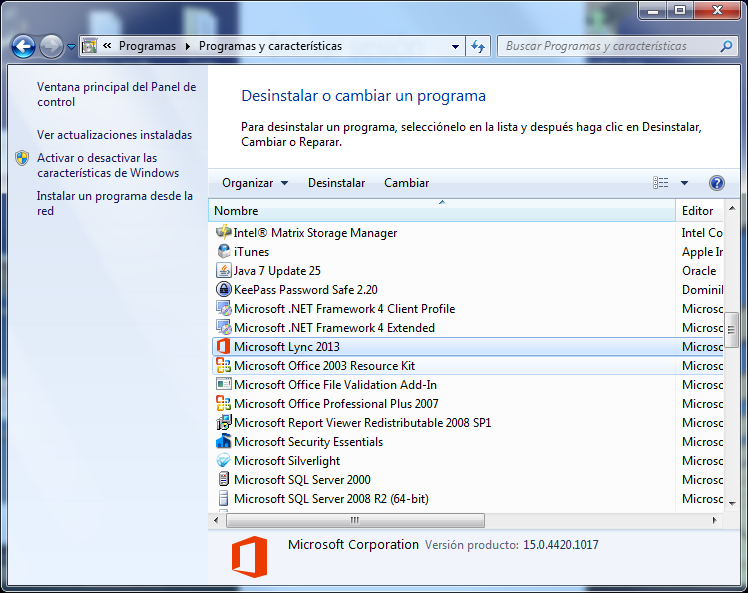This screenshot has width=748, height=593.
Task: Click Cambiar in the toolbar
Action: click(x=406, y=183)
